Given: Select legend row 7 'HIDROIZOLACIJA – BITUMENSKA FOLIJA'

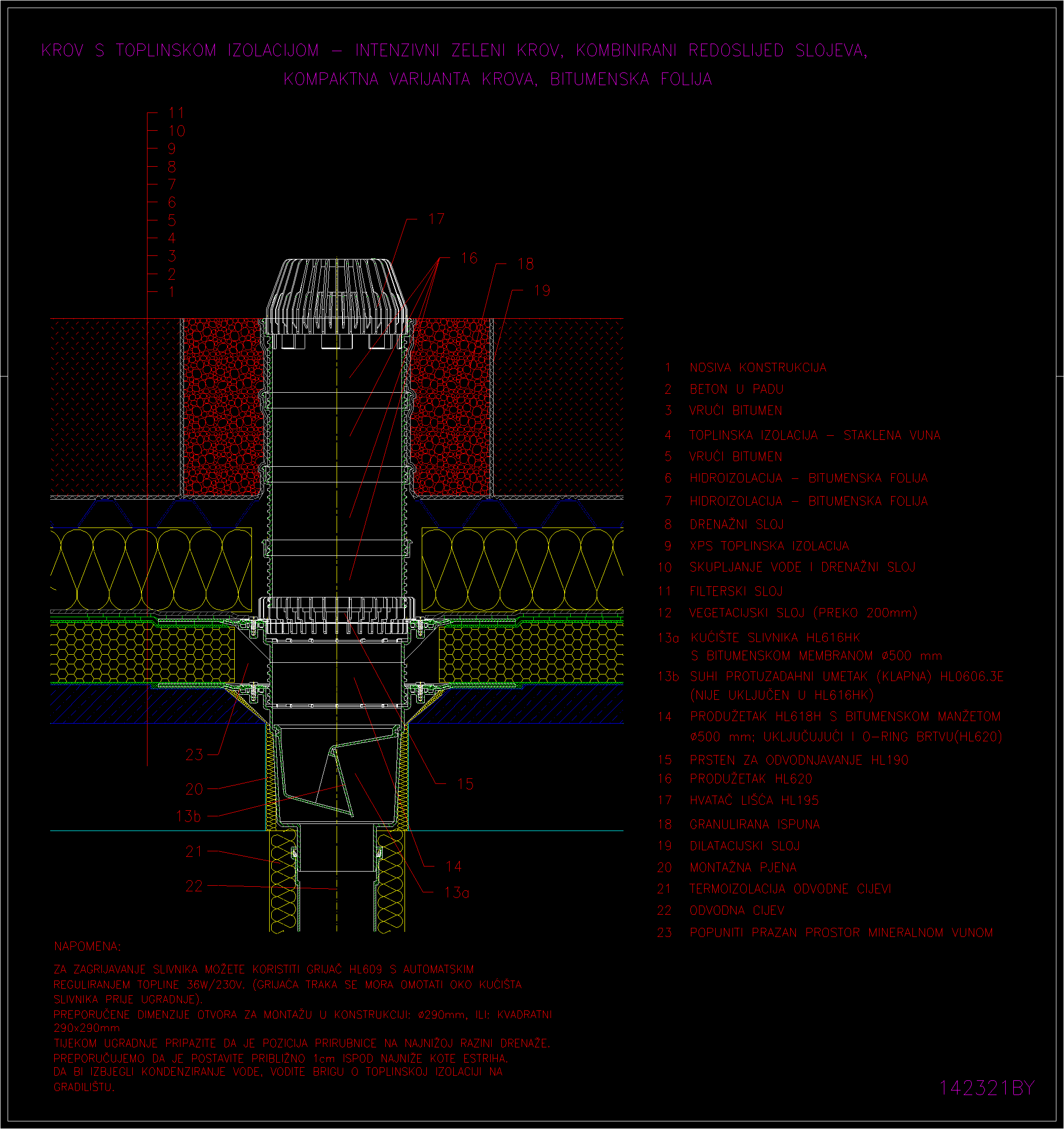Looking at the screenshot, I should [809, 501].
